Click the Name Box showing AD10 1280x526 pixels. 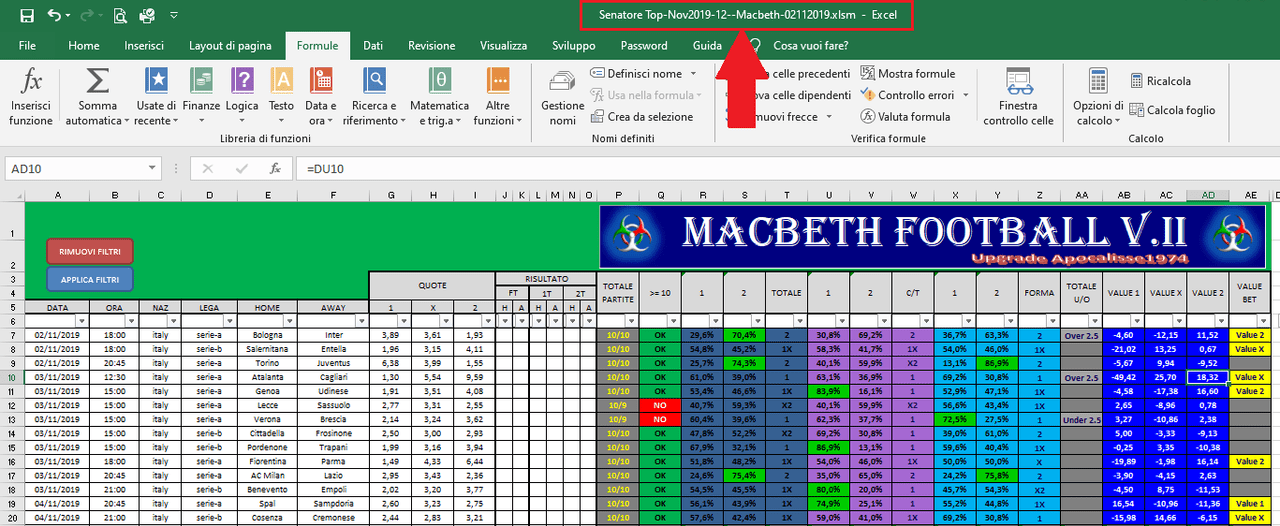[x=75, y=169]
